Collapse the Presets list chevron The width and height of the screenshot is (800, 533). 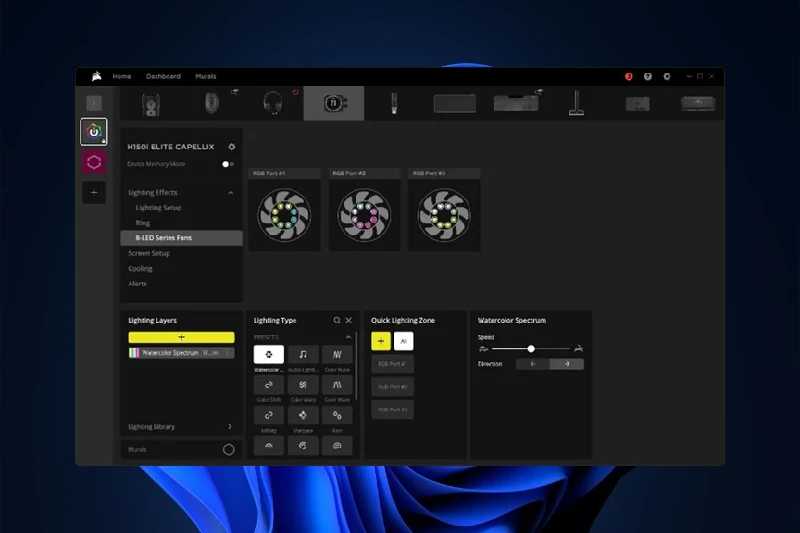(x=348, y=337)
